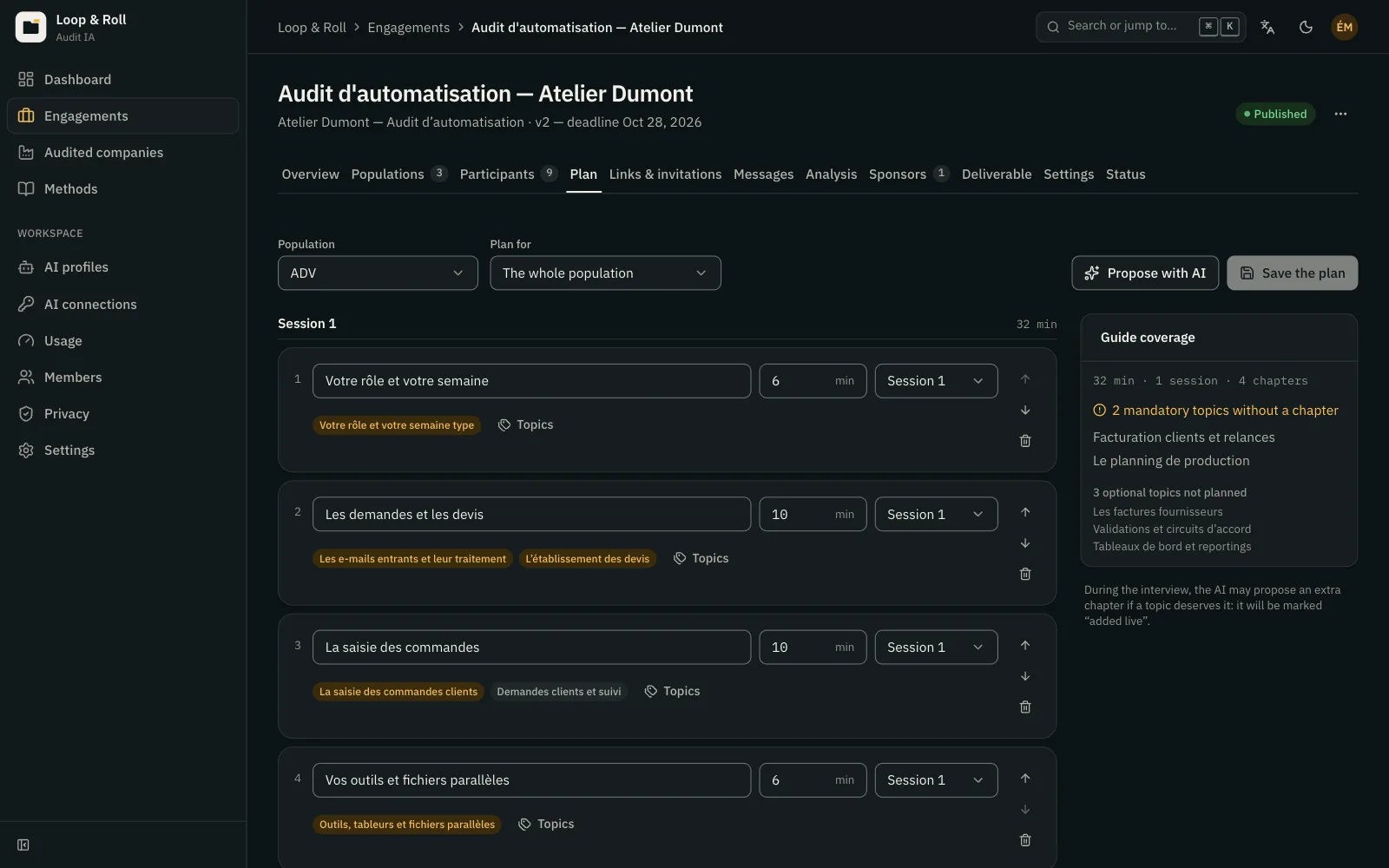
Task: Edit title field "Votre rôle et votre semaine"
Action: (531, 381)
